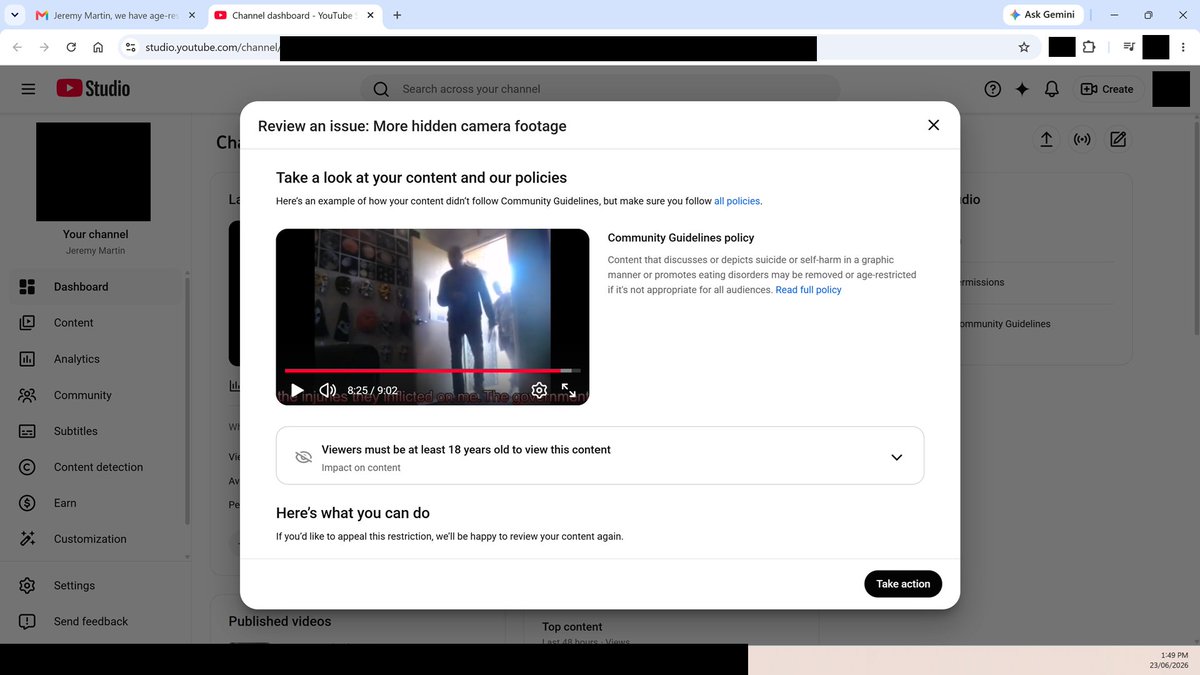
Task: Open Analytics in the sidebar
Action: (95, 359)
